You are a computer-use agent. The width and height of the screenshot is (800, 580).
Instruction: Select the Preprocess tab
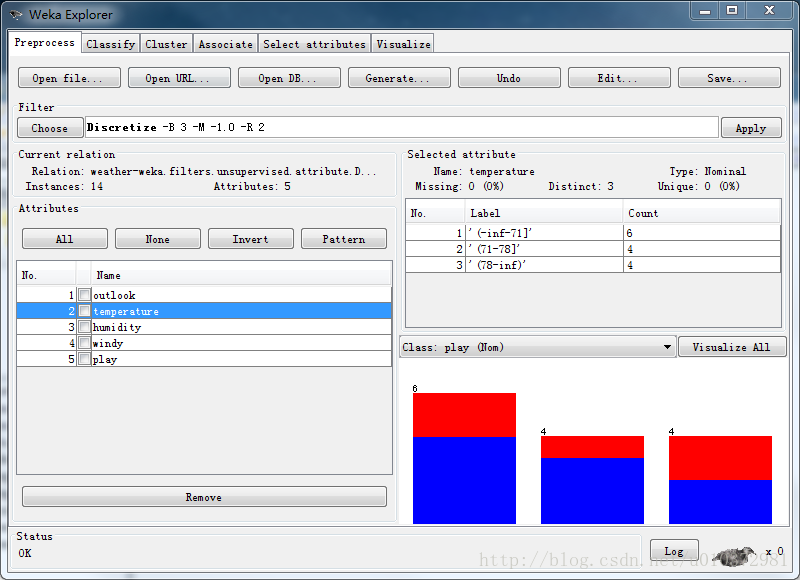pos(44,42)
